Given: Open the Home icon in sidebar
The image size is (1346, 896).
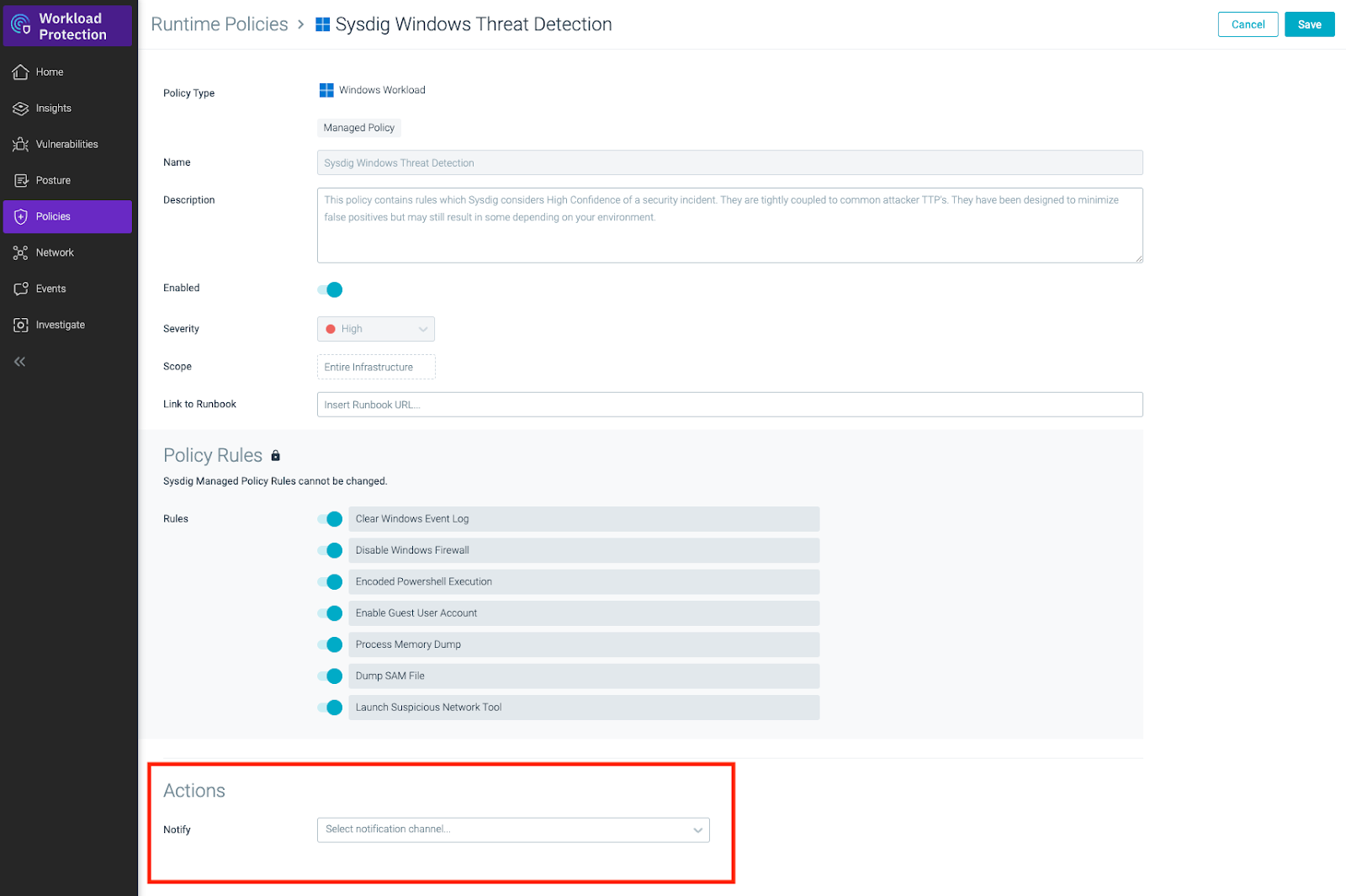Looking at the screenshot, I should (x=20, y=72).
